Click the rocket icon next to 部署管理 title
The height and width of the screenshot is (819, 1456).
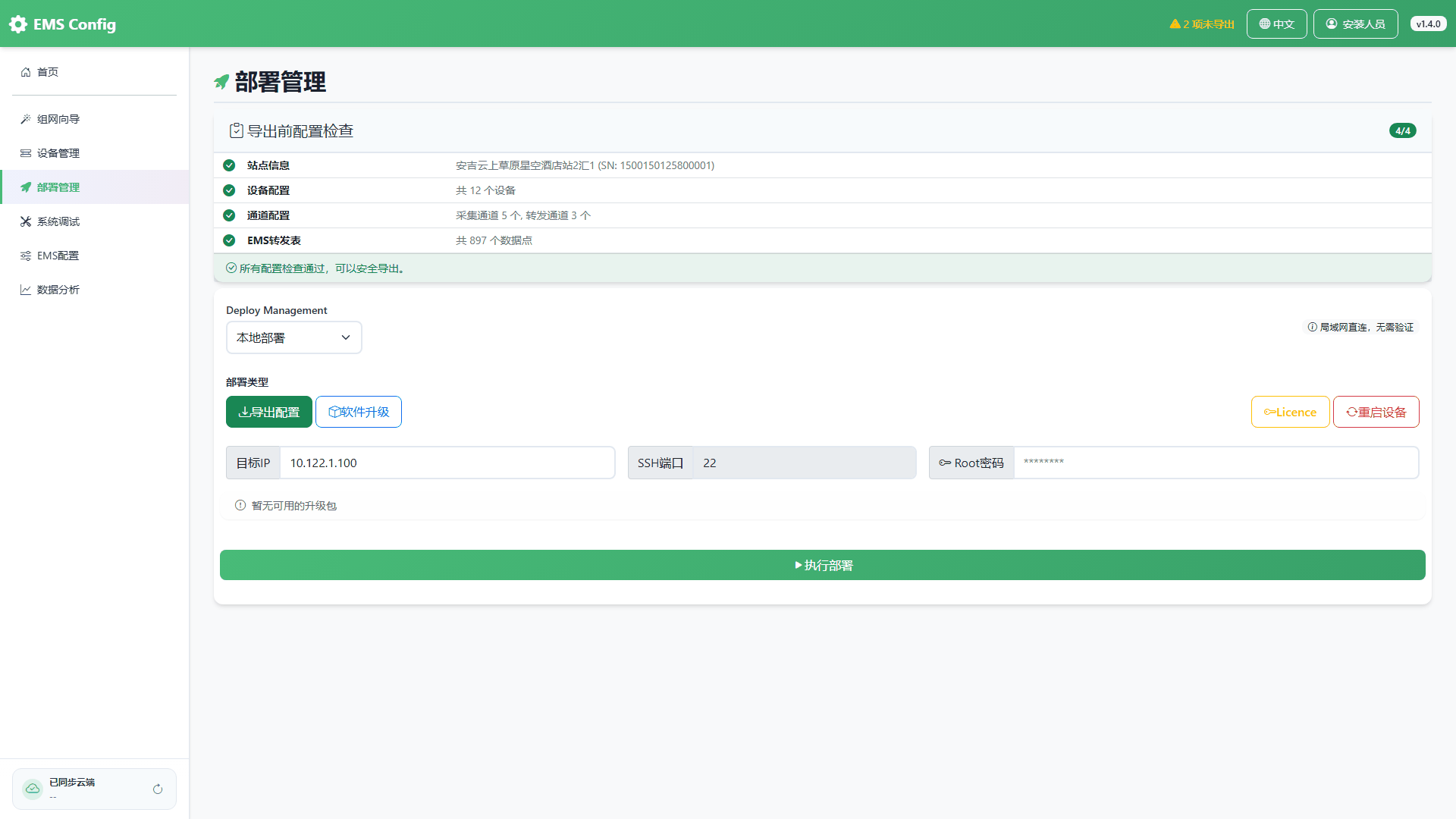[221, 82]
